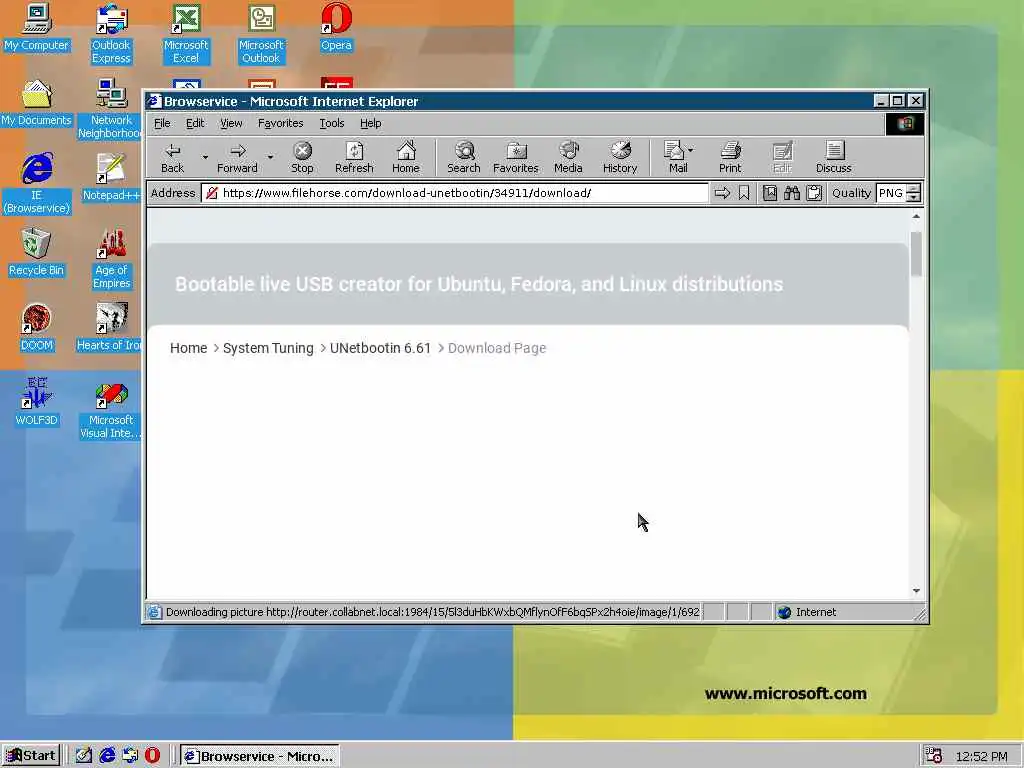
Task: Click the Quality PNG value field
Action: [x=891, y=193]
